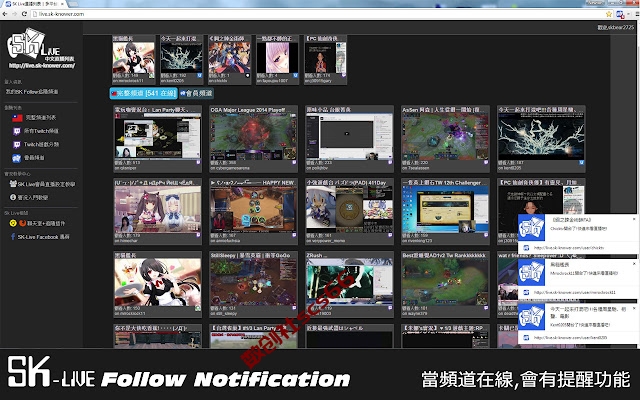
Task: Open the live.sk-knower.com/user/chickts notification link
Action: tap(569, 248)
